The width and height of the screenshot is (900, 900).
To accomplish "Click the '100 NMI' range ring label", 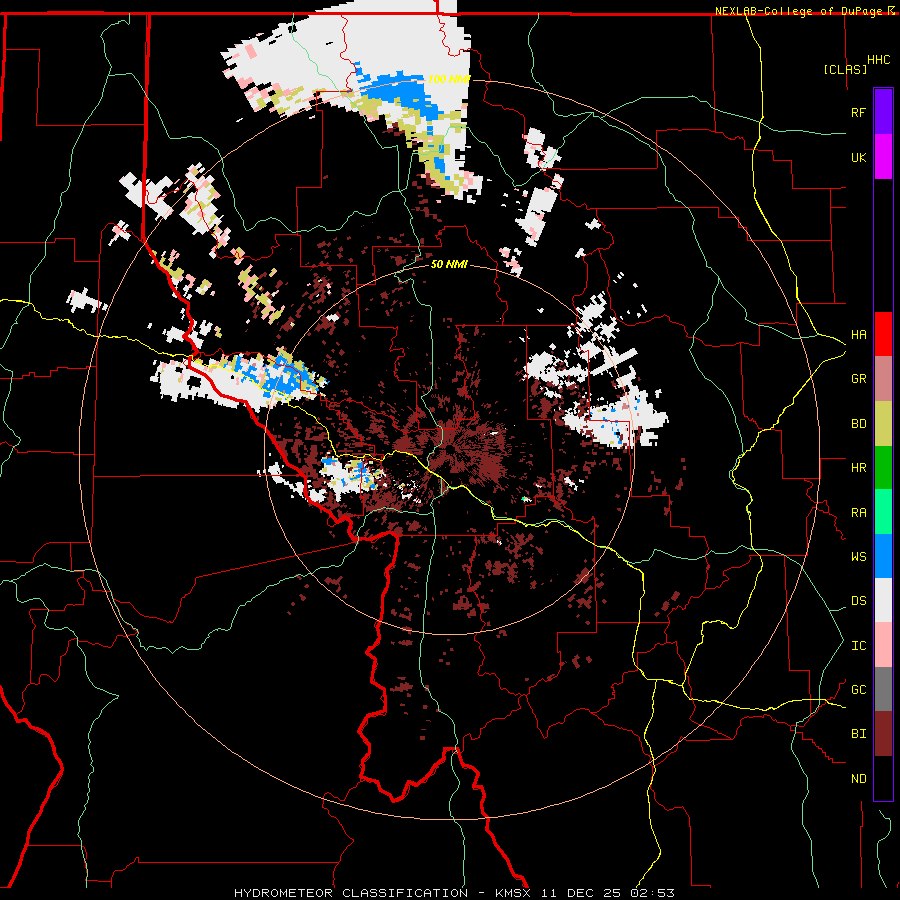I will point(448,79).
